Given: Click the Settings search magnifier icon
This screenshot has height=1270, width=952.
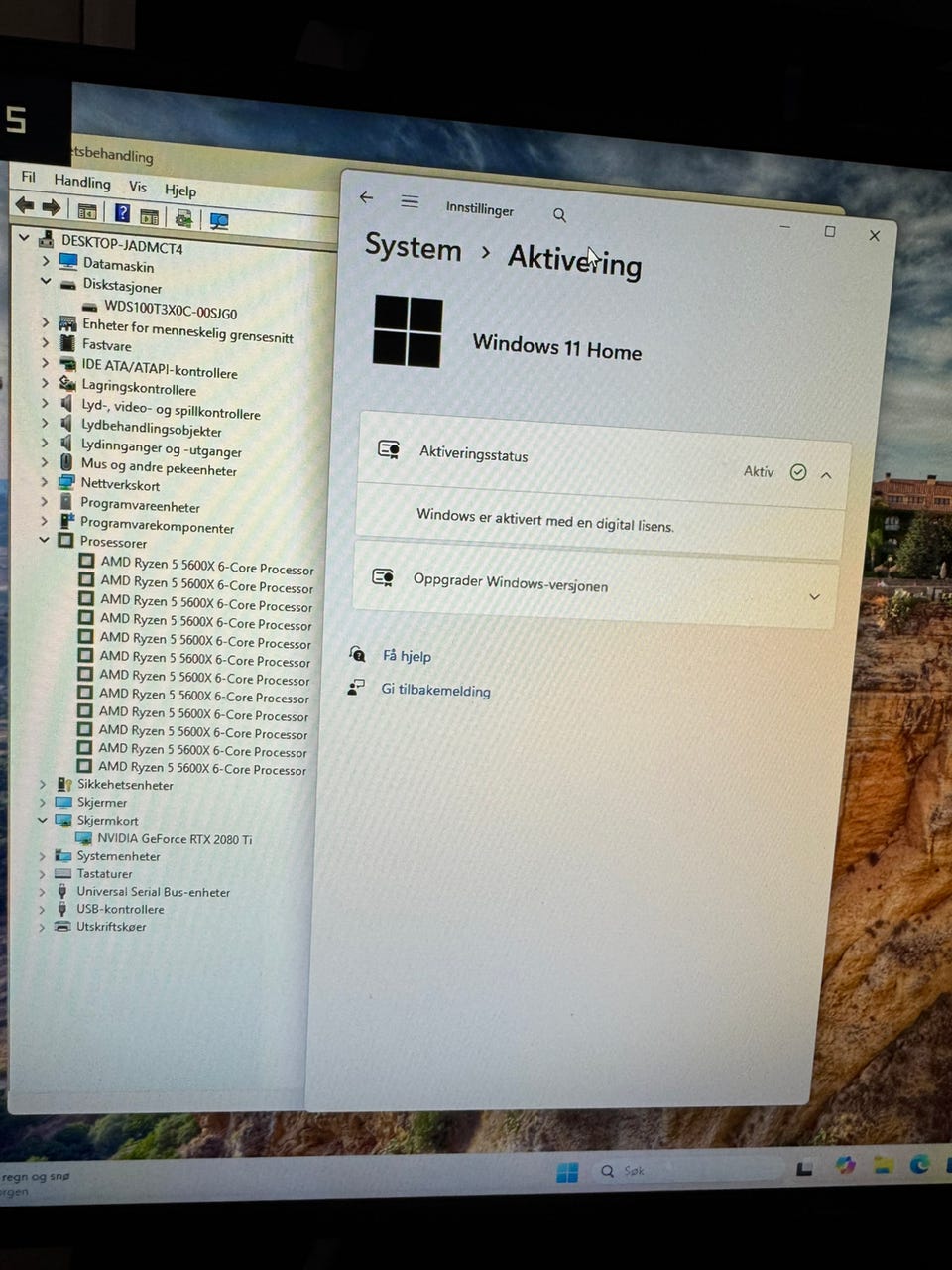Looking at the screenshot, I should 559,215.
